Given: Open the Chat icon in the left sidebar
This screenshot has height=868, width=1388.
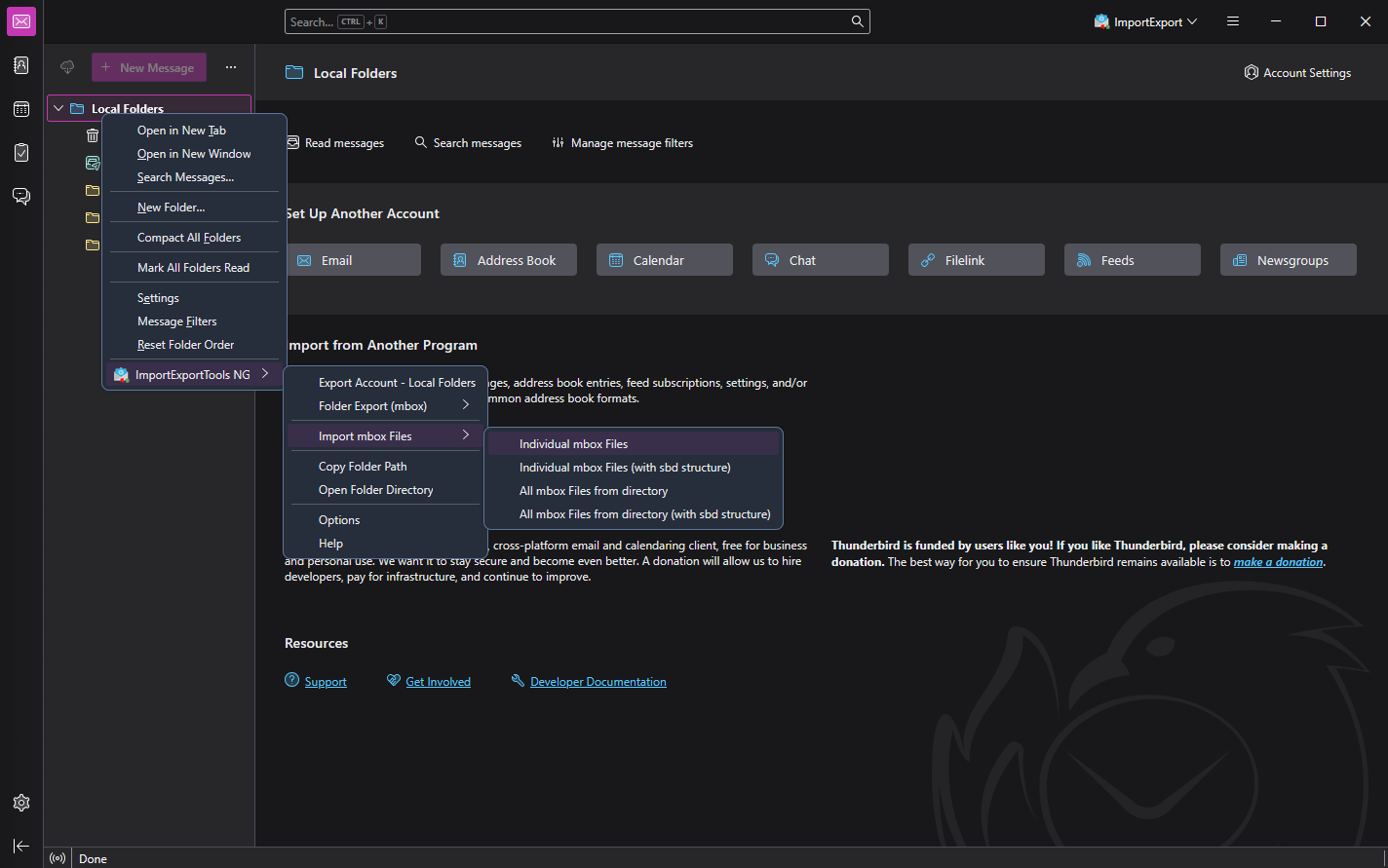Looking at the screenshot, I should pos(21,197).
